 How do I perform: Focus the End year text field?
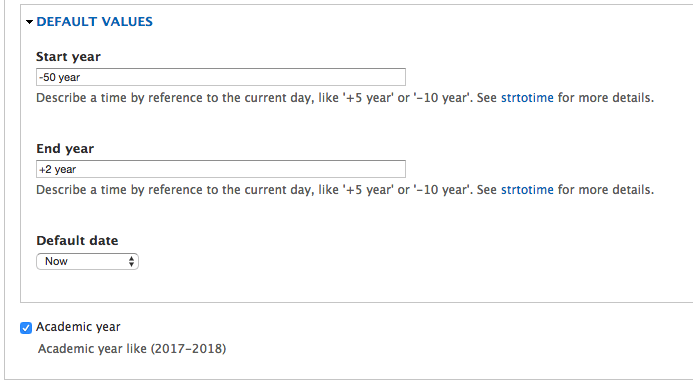221,169
